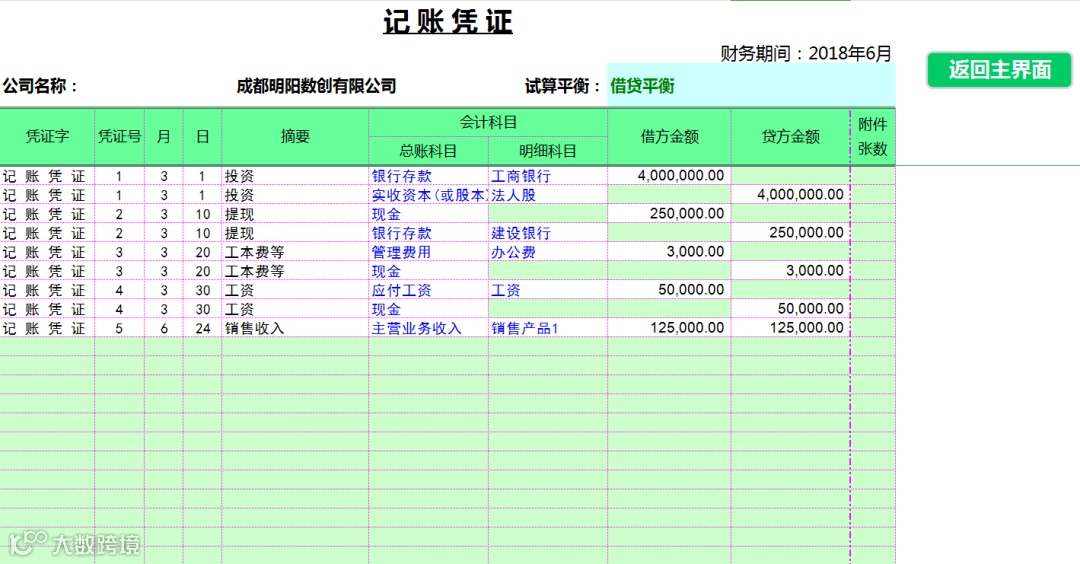The width and height of the screenshot is (1080, 564).
Task: Select the 125,000.00 debit amount cell
Action: 669,328
